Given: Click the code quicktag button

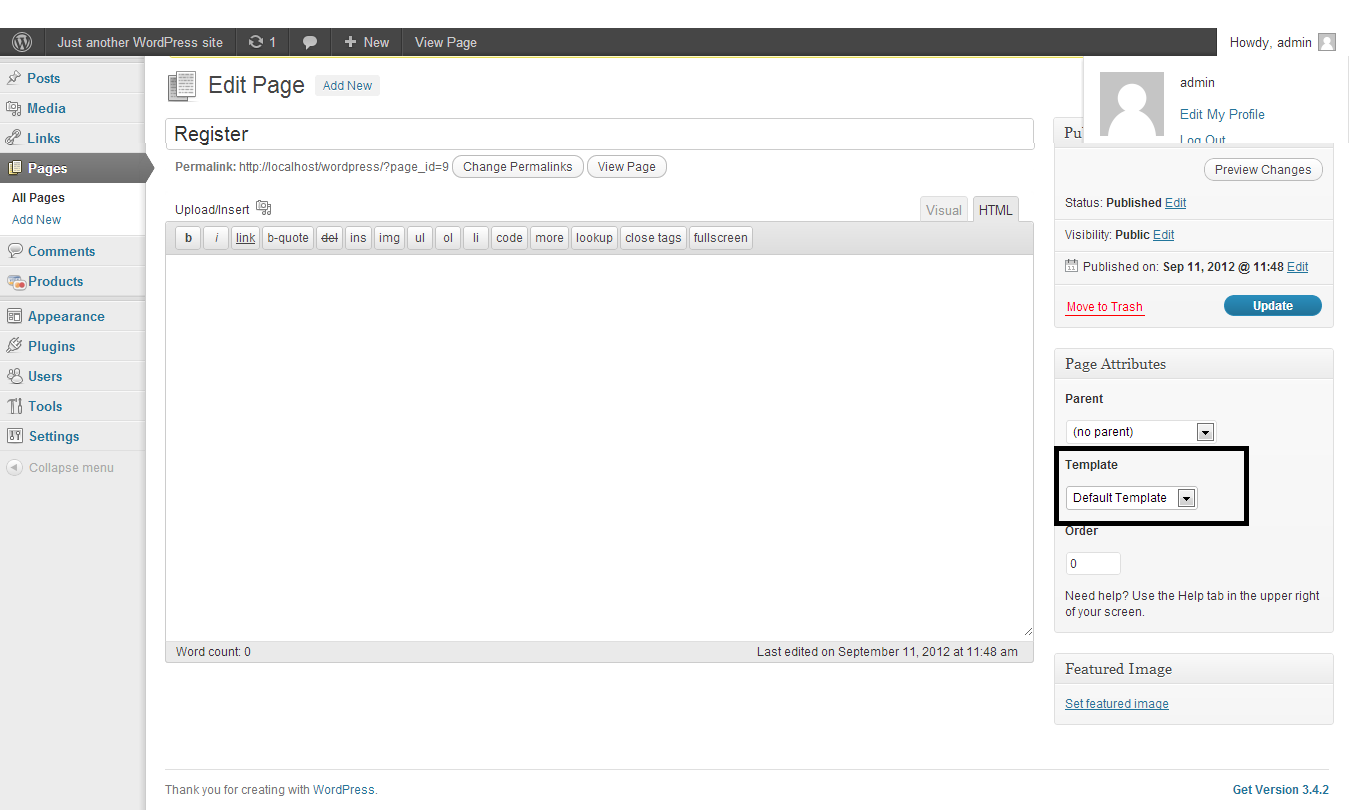Looking at the screenshot, I should pyautogui.click(x=509, y=238).
